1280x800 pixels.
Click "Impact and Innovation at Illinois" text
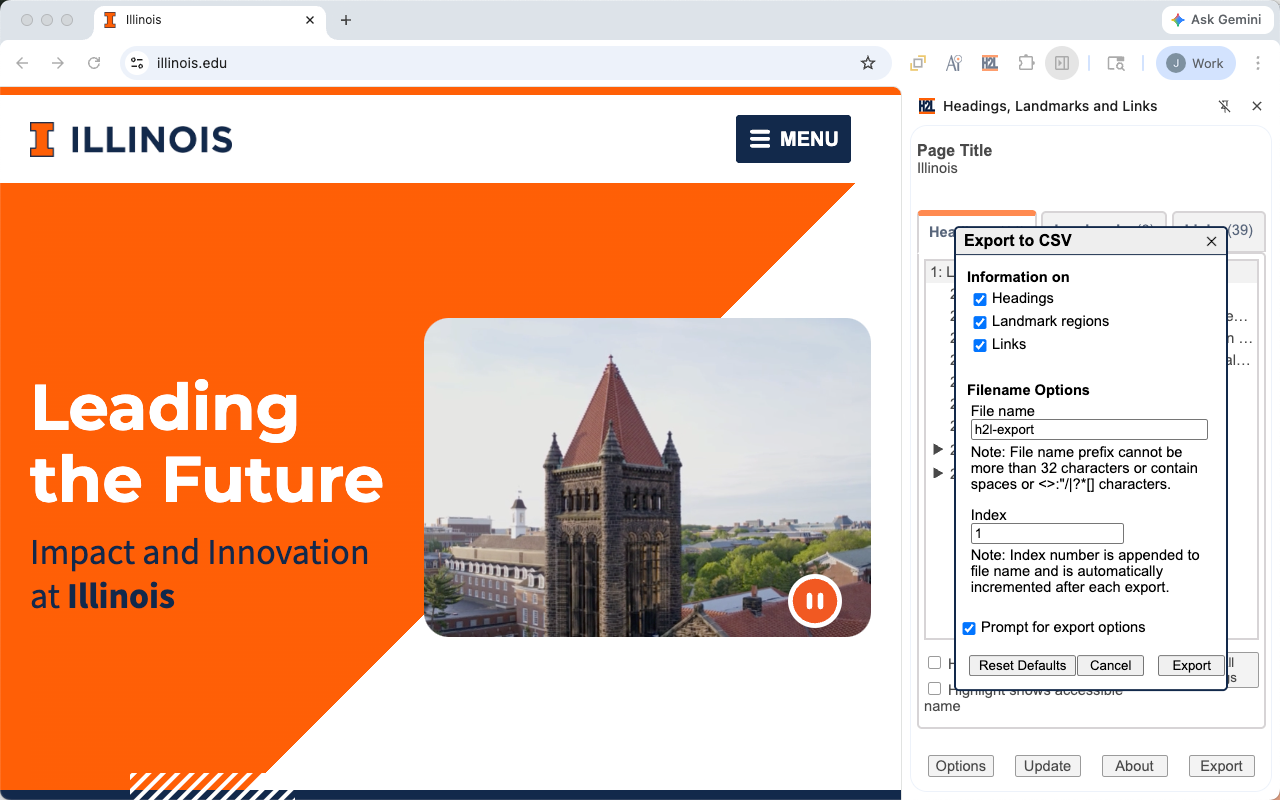pyautogui.click(x=200, y=574)
